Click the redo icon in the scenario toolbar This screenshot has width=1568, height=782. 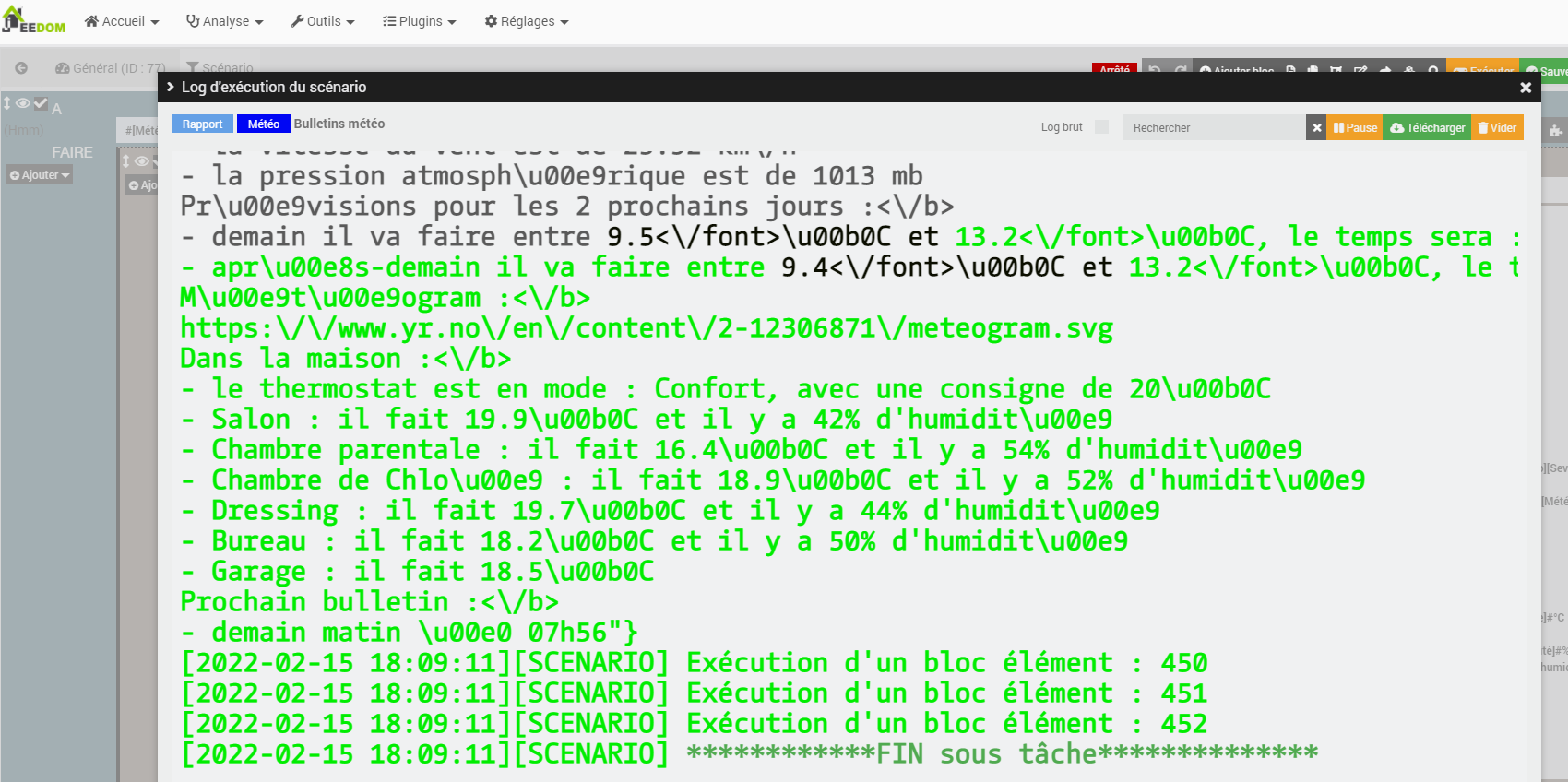click(1180, 69)
